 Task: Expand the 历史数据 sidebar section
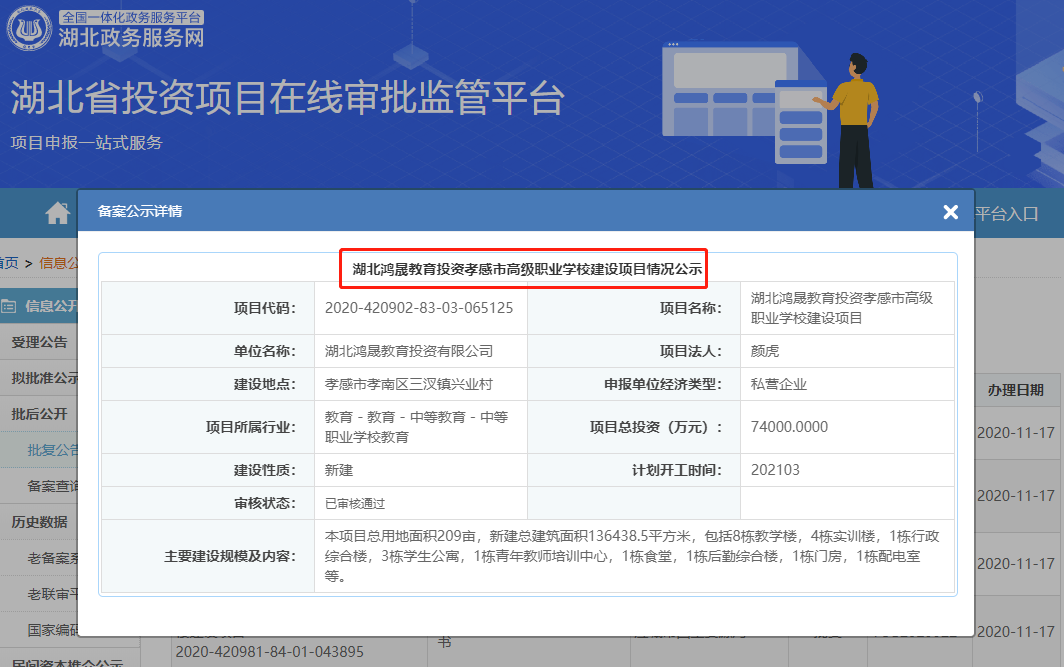[40, 522]
